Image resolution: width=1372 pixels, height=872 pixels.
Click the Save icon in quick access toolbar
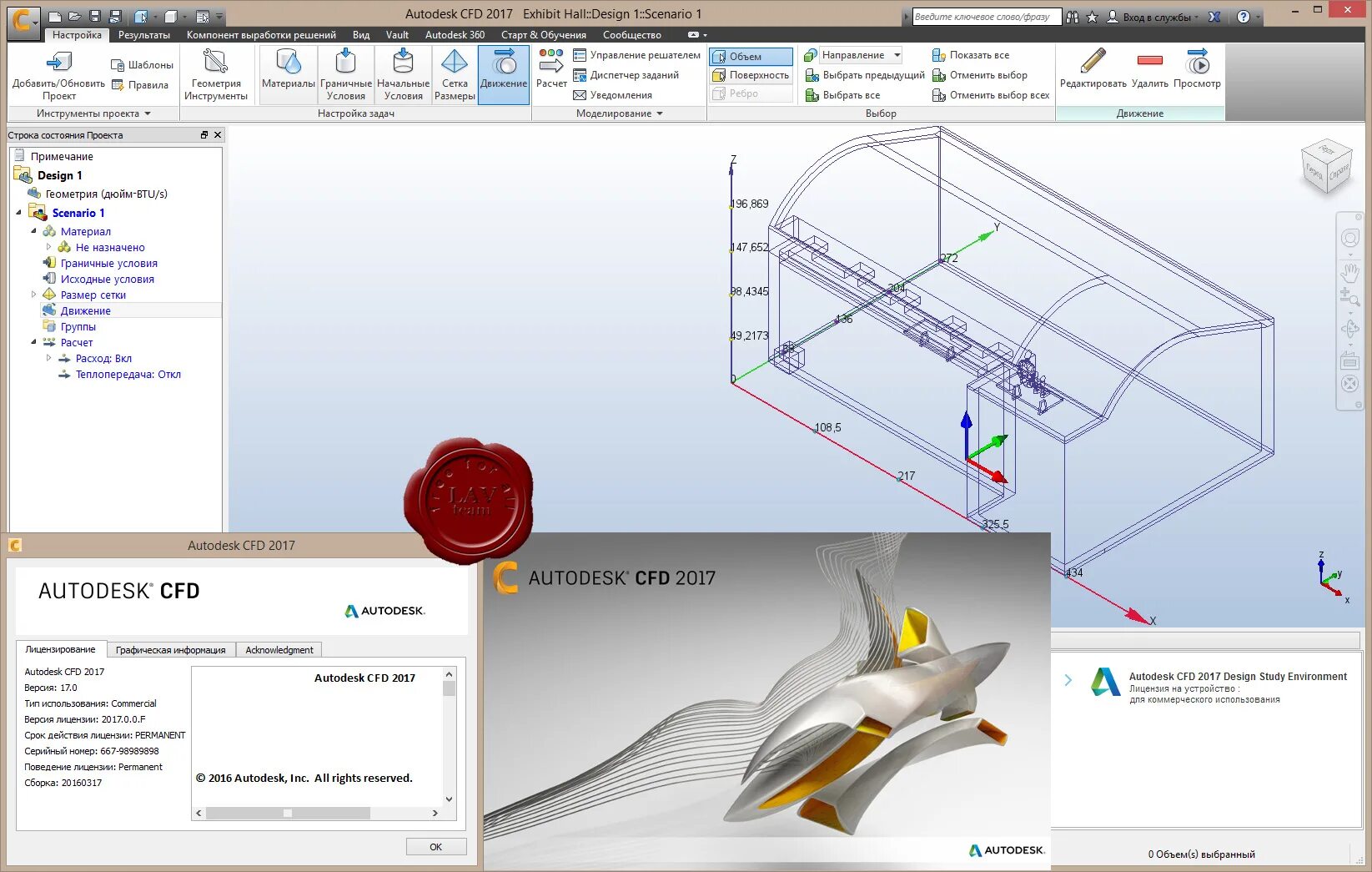click(x=95, y=17)
